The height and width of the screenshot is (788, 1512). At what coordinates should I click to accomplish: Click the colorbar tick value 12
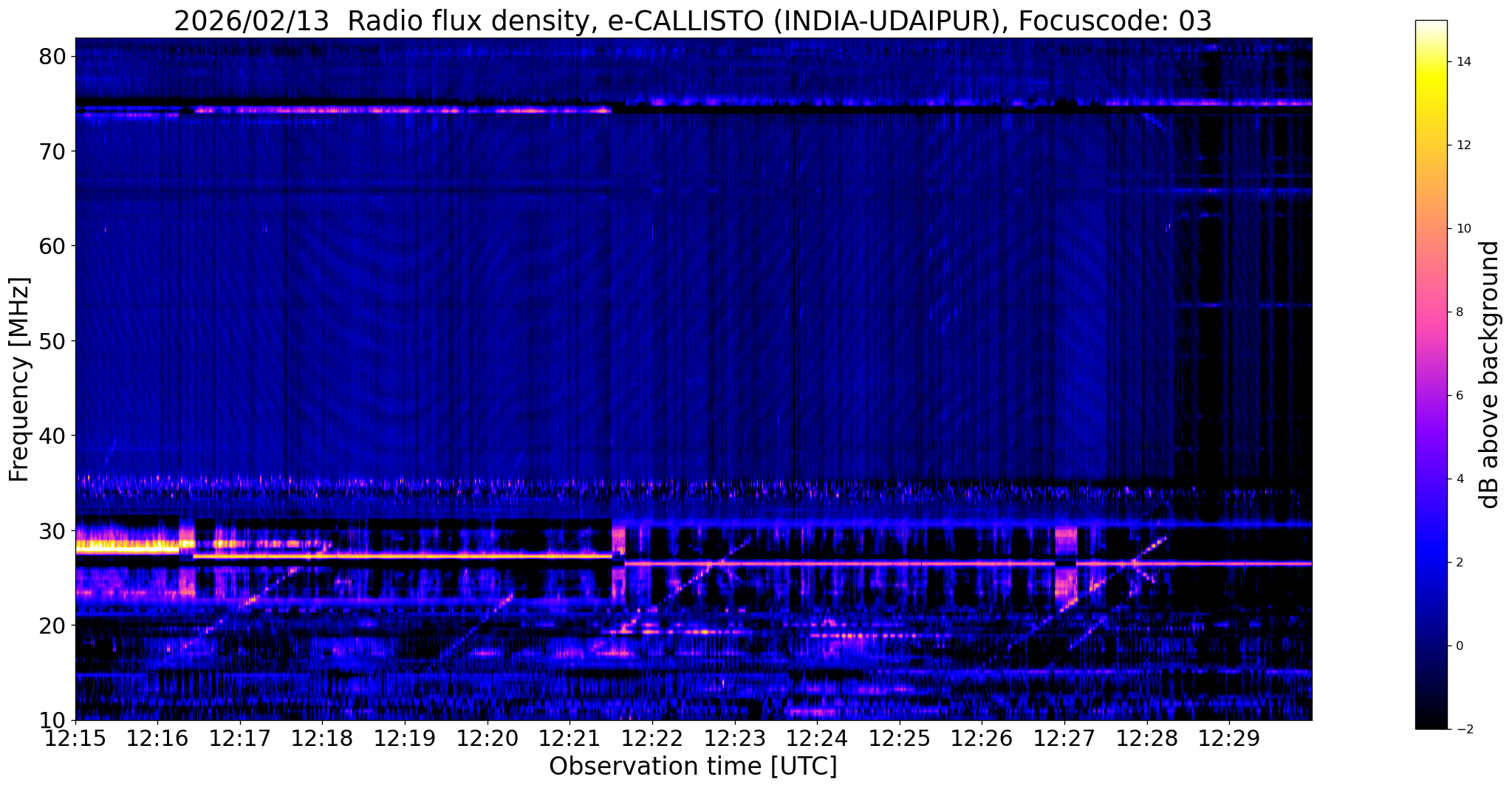(x=1463, y=145)
